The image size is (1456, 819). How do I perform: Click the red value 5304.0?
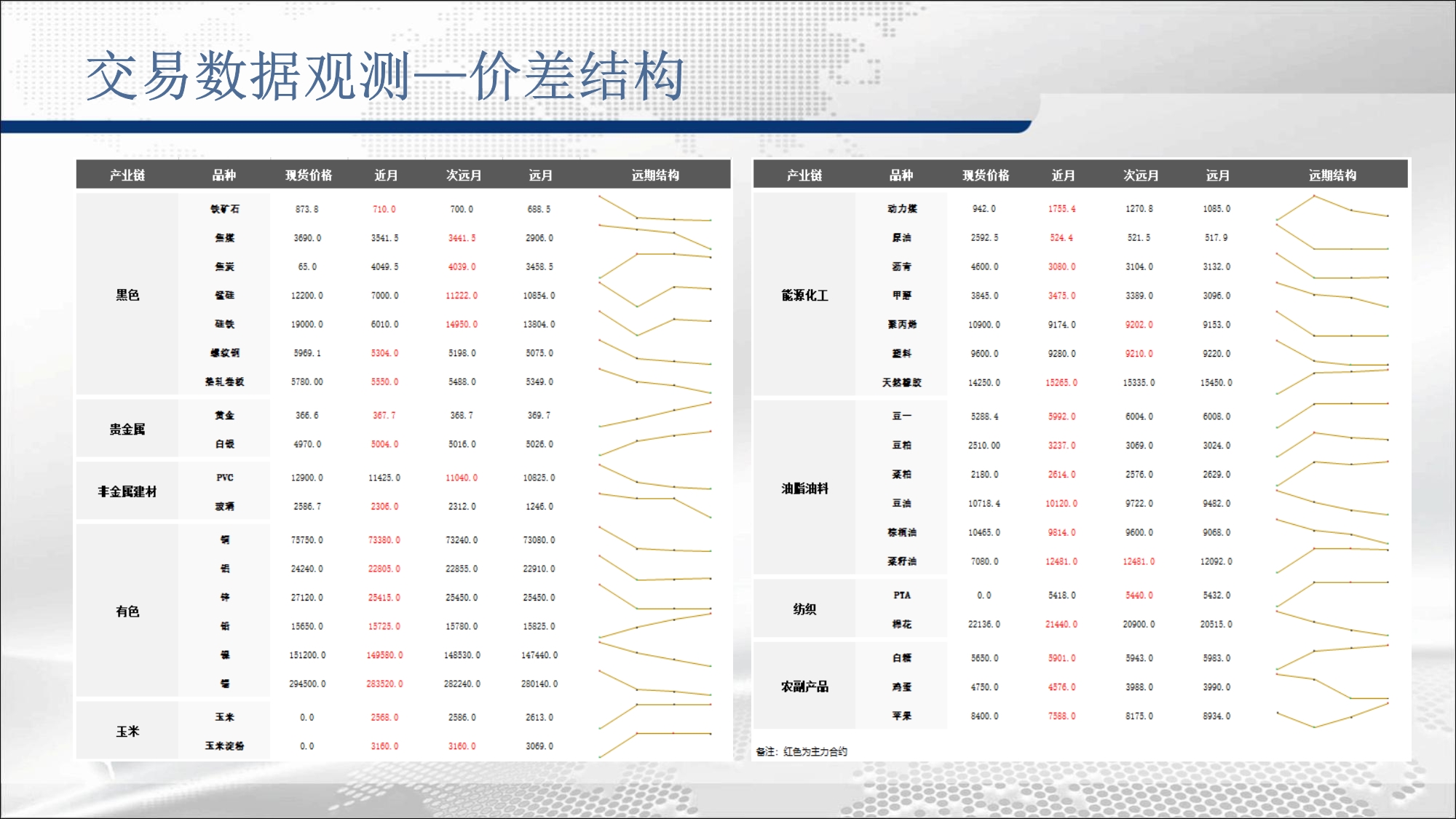click(384, 353)
